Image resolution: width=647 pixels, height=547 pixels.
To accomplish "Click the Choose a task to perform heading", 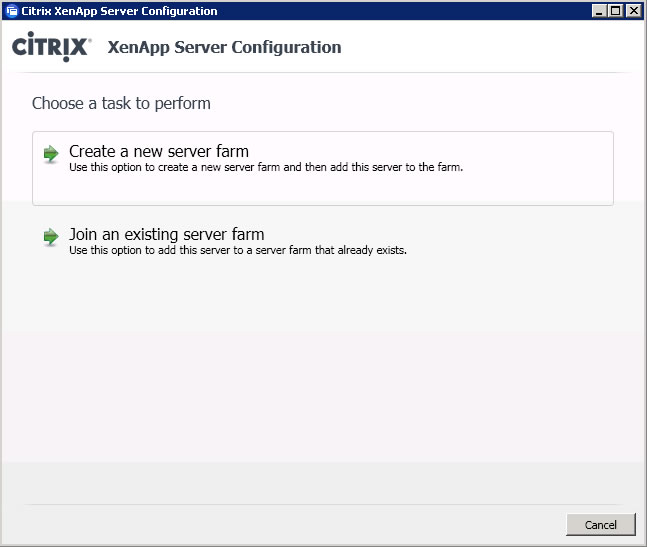I will pyautogui.click(x=121, y=103).
